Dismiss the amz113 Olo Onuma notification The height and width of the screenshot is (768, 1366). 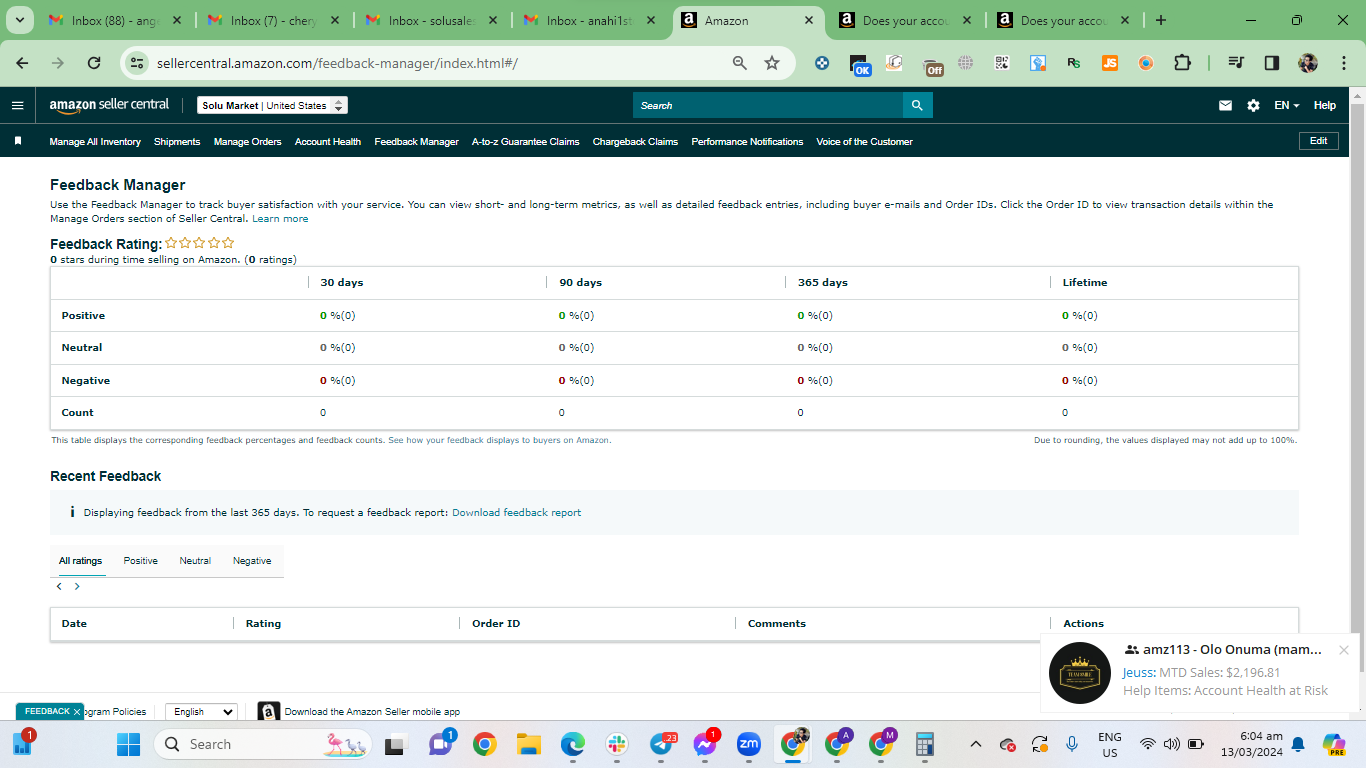(1344, 650)
